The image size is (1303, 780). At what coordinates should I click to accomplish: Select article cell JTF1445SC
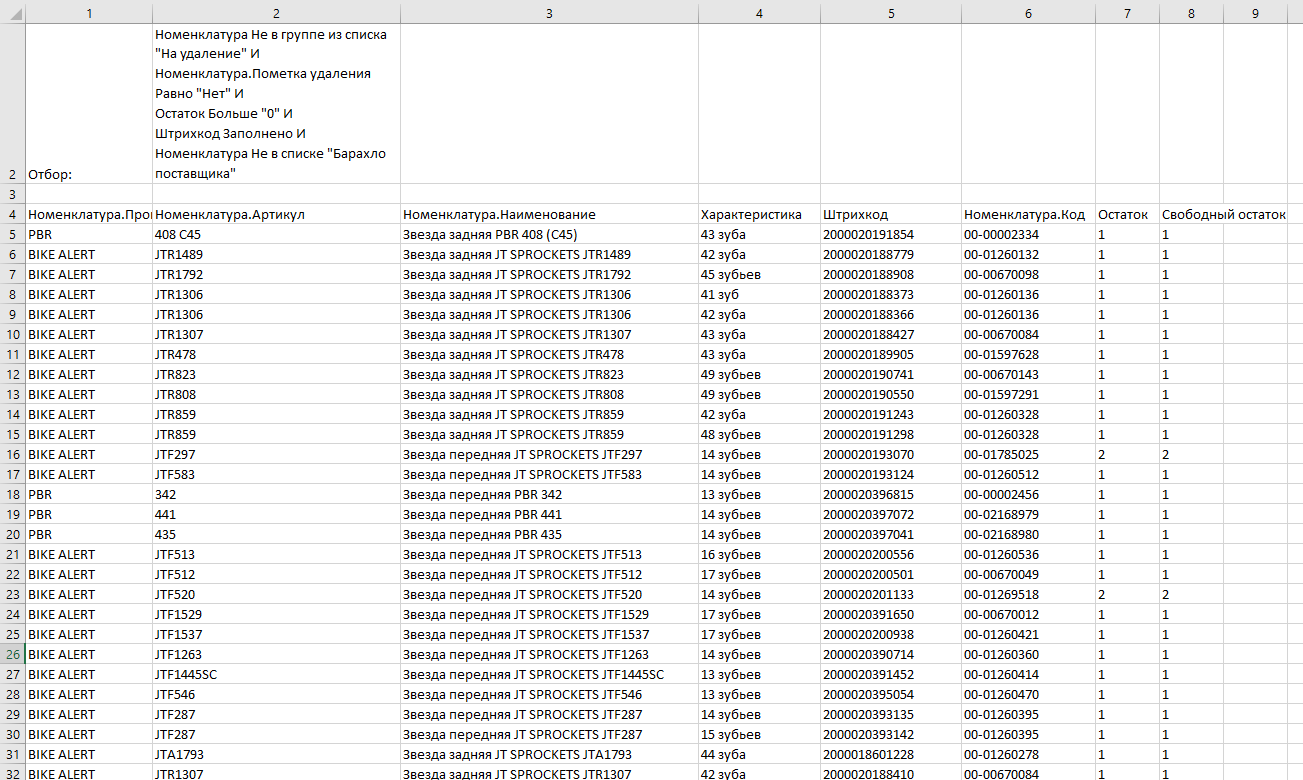276,675
